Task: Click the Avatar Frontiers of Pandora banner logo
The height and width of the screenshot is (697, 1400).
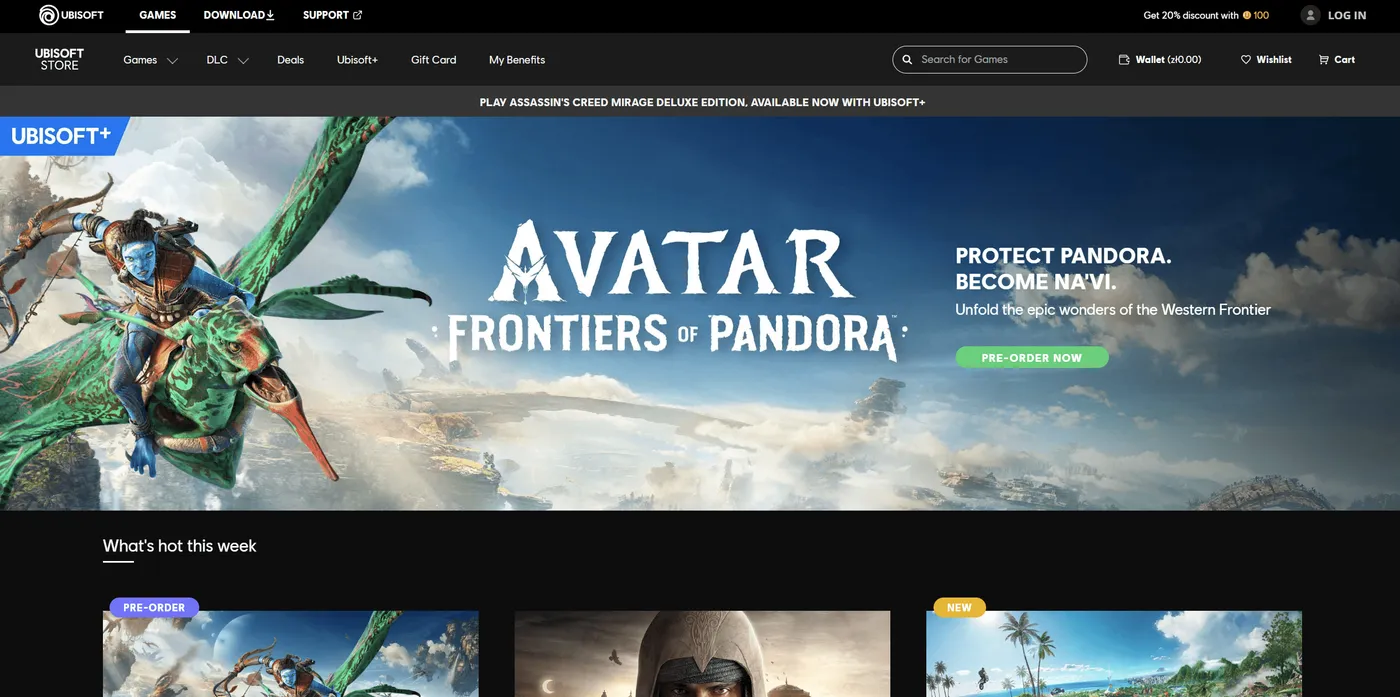Action: click(670, 292)
